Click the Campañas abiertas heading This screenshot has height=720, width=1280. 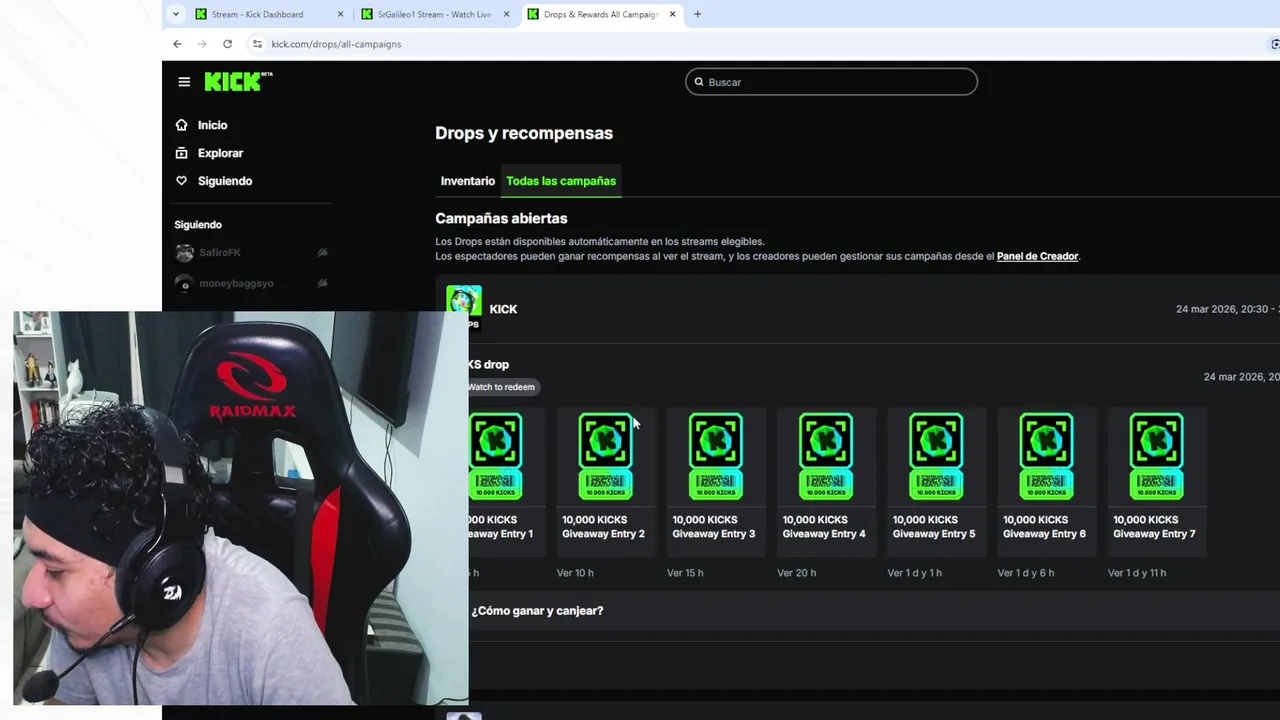click(501, 218)
